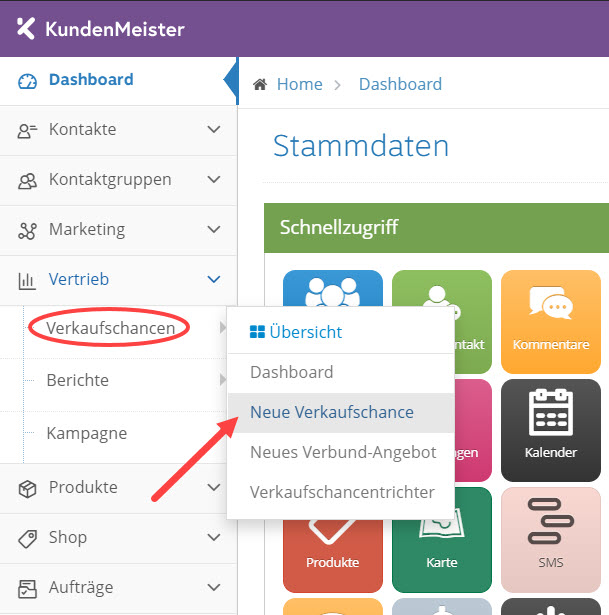Choose Neues Verbund-Angebot in submenu
The width and height of the screenshot is (609, 615).
tap(343, 452)
